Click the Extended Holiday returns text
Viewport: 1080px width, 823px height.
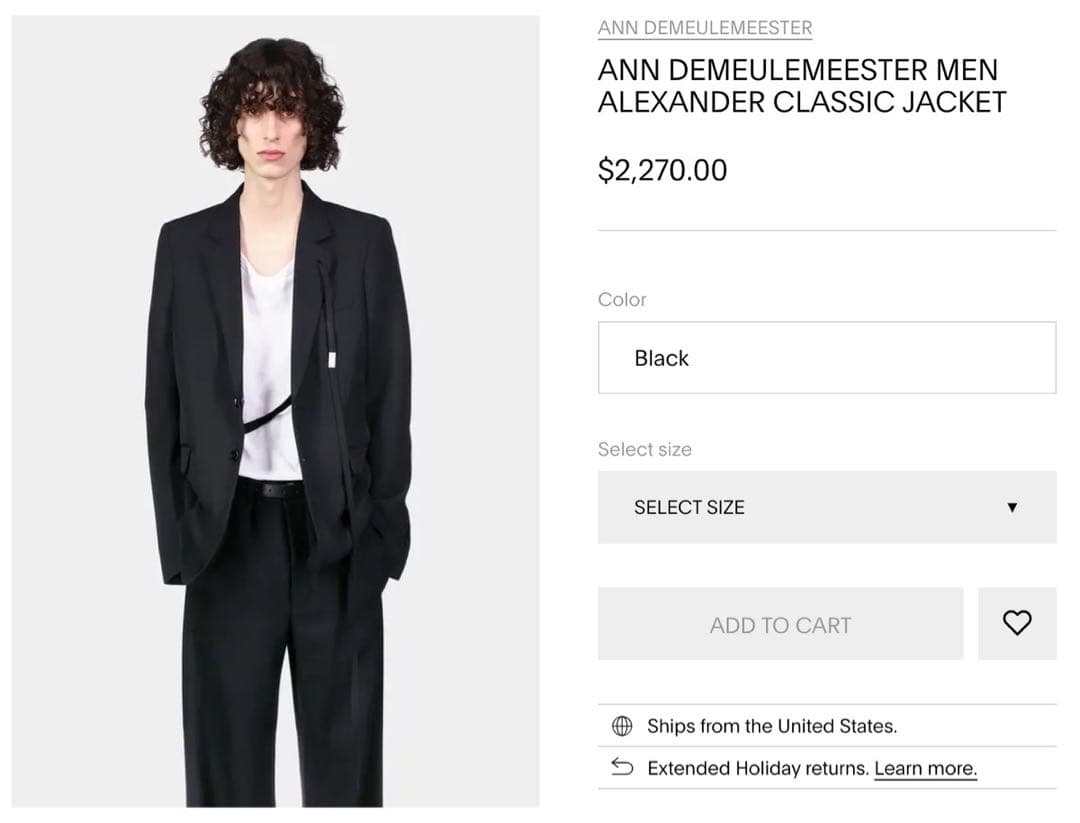758,768
